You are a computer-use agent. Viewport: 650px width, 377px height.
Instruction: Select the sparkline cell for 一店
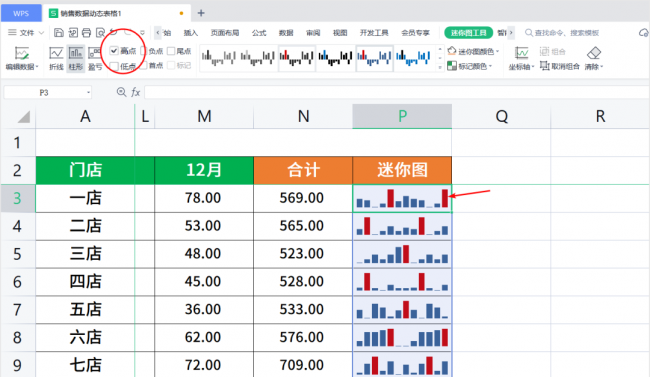coord(402,199)
